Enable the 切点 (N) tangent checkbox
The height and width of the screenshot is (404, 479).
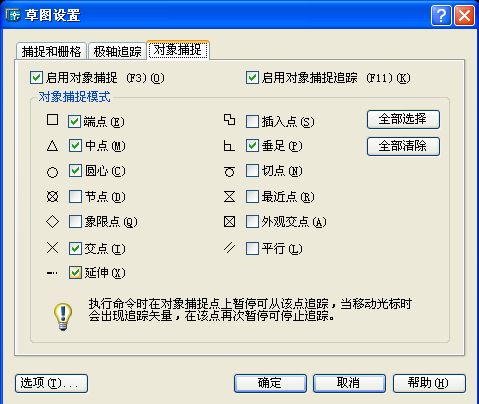tap(252, 171)
